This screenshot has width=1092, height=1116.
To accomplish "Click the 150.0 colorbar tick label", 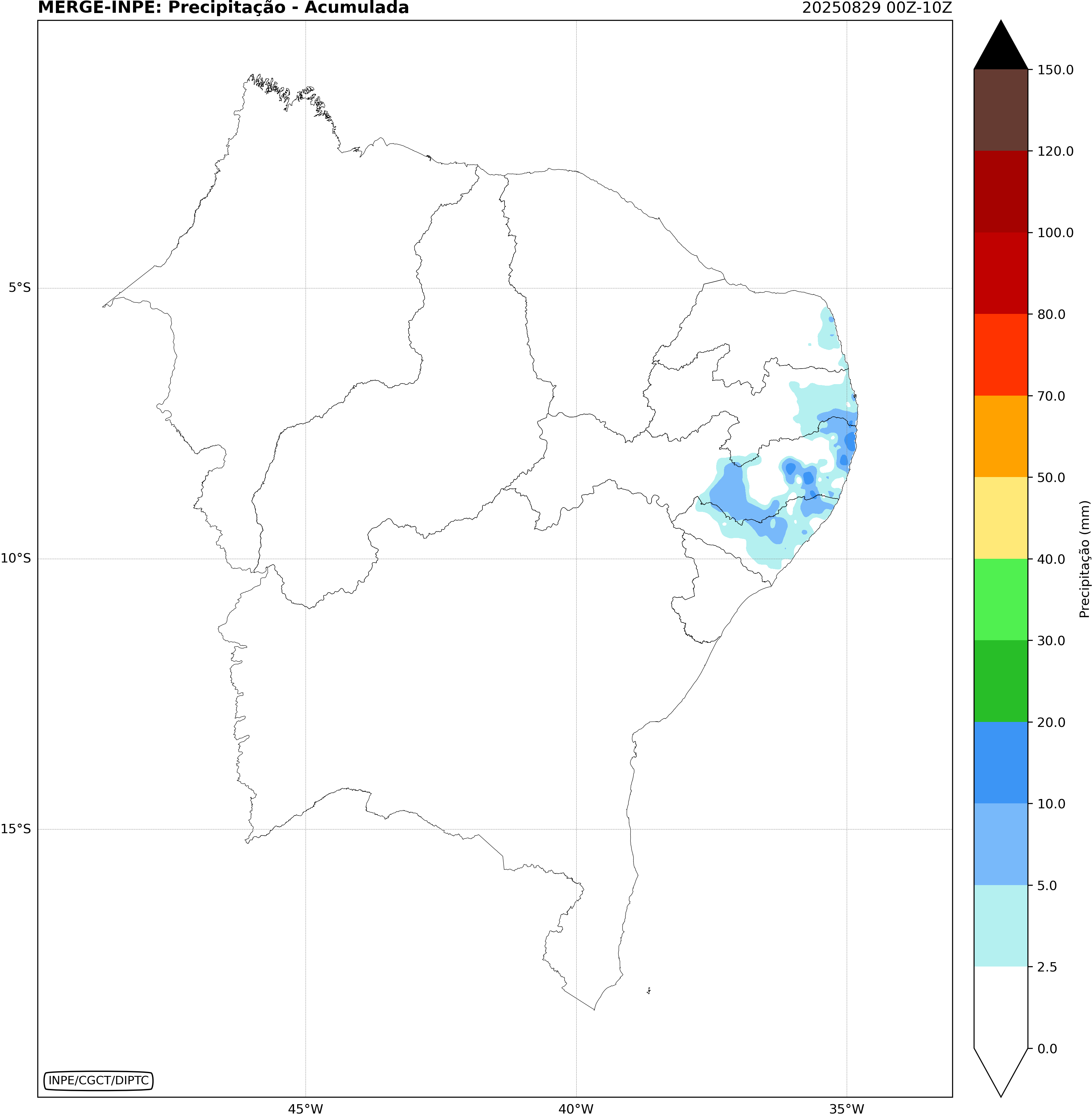I will tap(1055, 70).
